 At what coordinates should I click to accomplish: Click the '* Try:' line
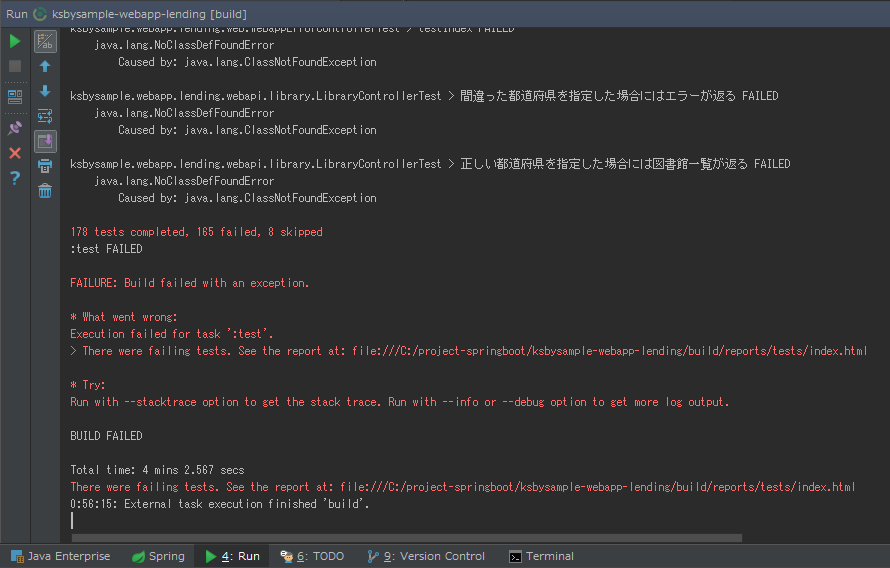click(87, 385)
